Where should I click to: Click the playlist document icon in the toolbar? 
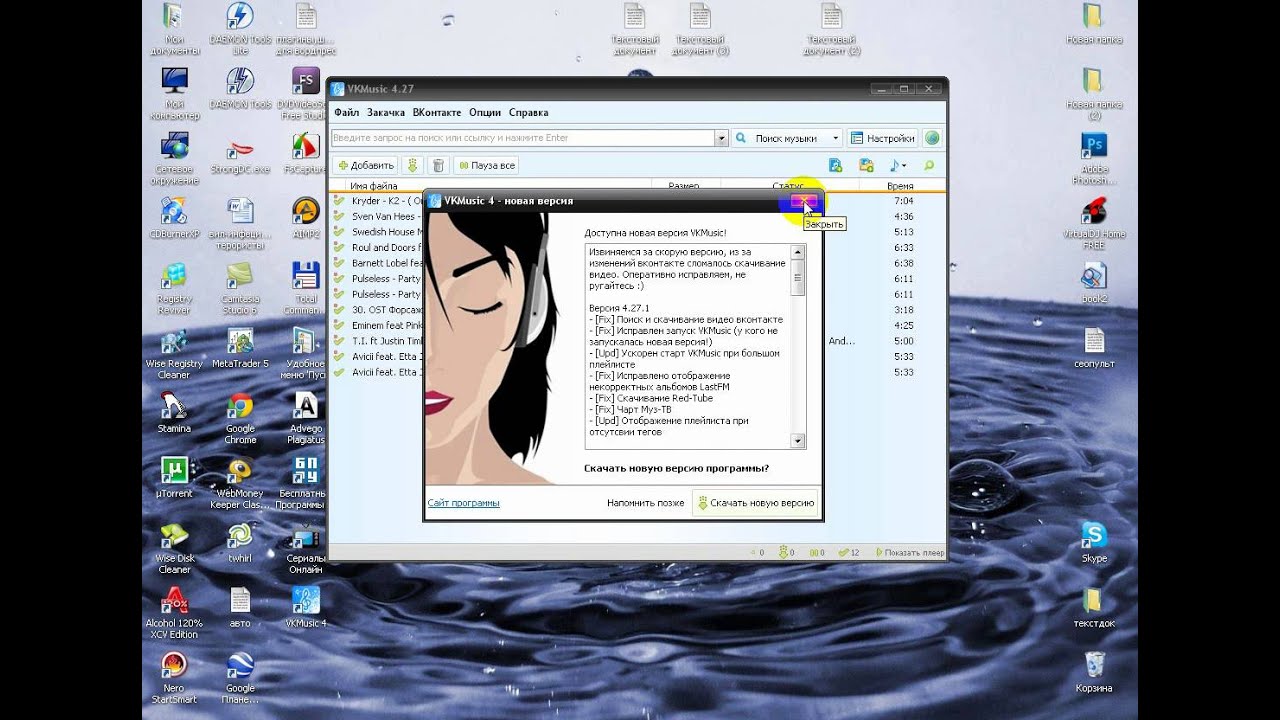[x=835, y=165]
